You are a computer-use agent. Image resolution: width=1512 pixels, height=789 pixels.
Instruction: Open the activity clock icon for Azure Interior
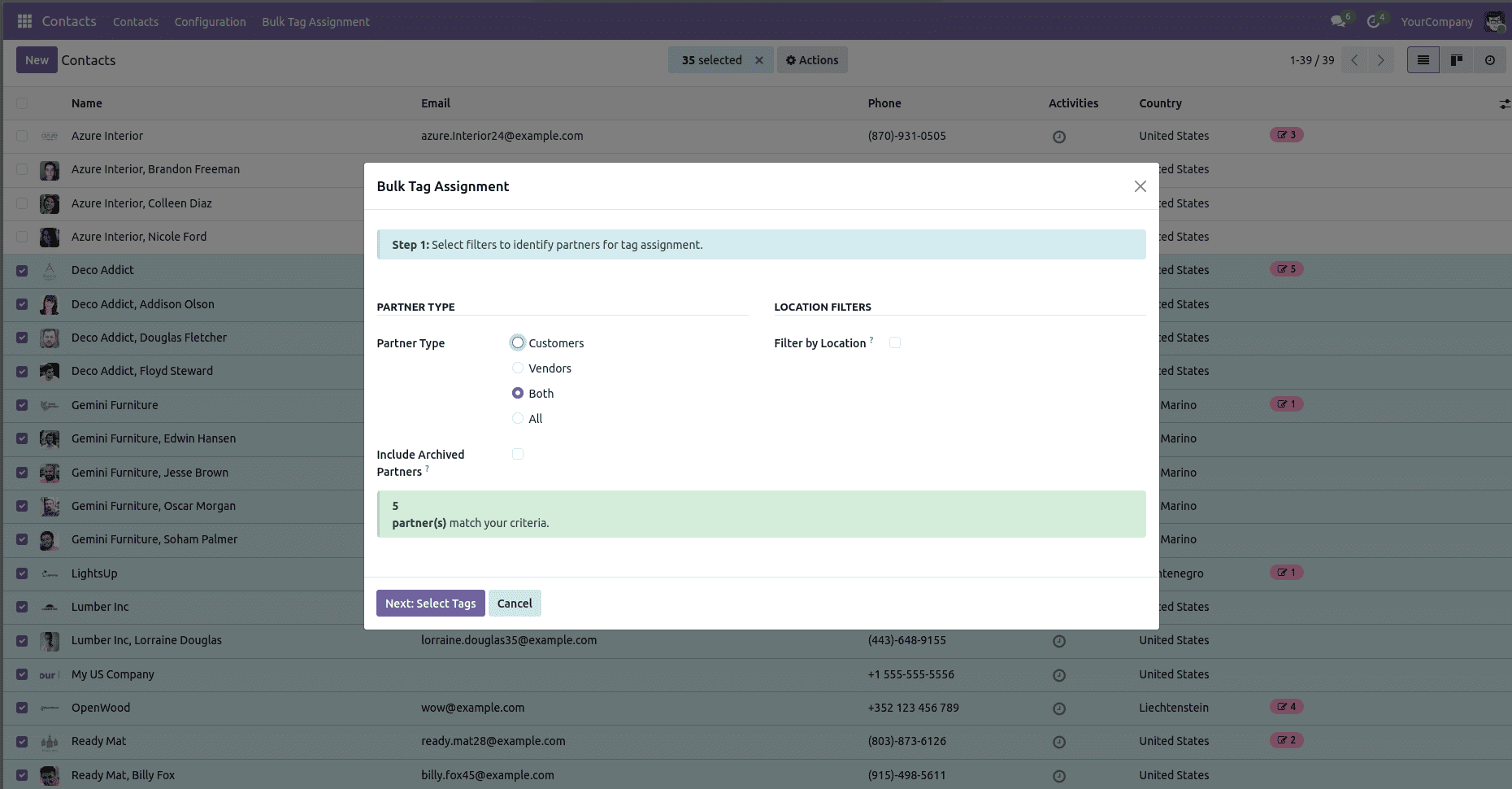[x=1059, y=137]
